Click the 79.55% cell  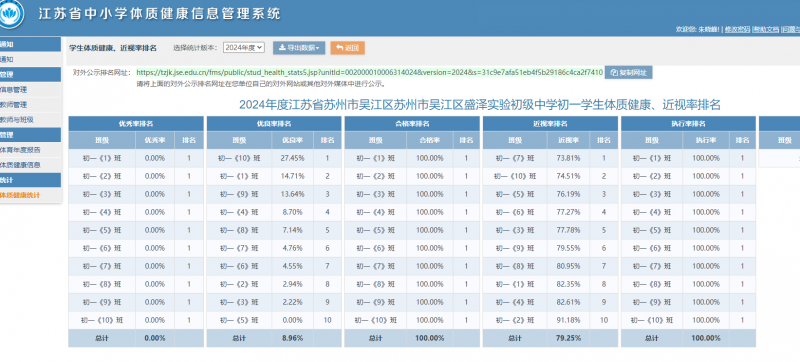[568, 248]
